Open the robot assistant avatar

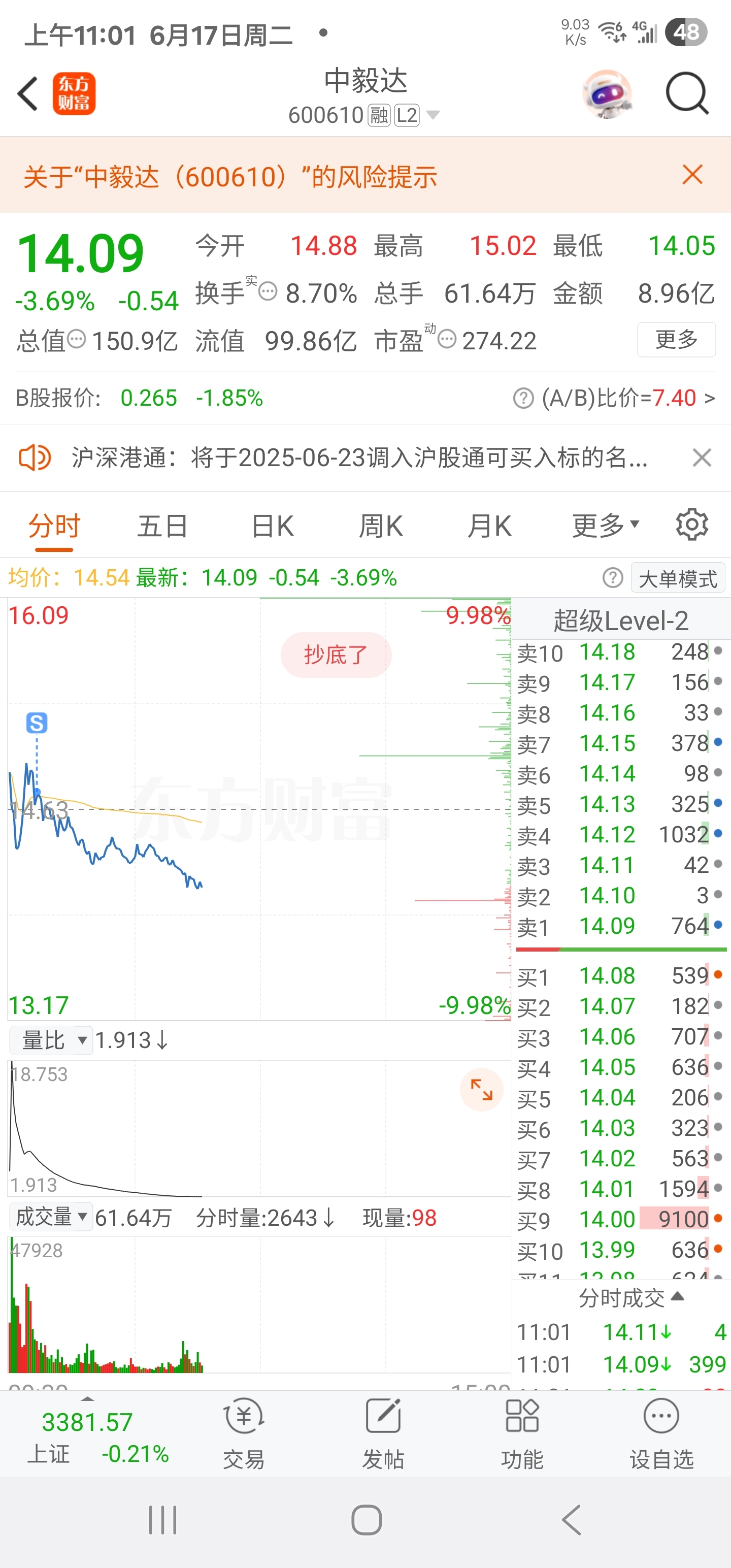click(x=607, y=94)
